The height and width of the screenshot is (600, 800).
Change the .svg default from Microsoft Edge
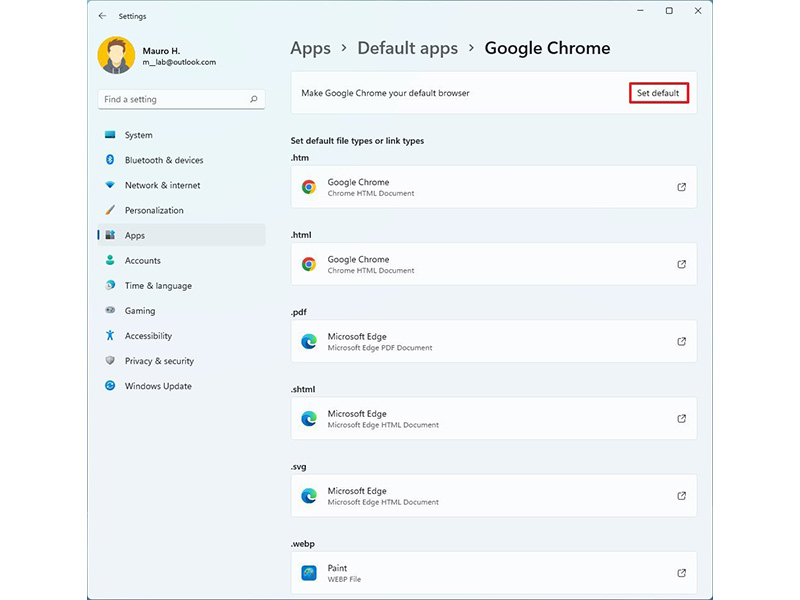click(493, 495)
